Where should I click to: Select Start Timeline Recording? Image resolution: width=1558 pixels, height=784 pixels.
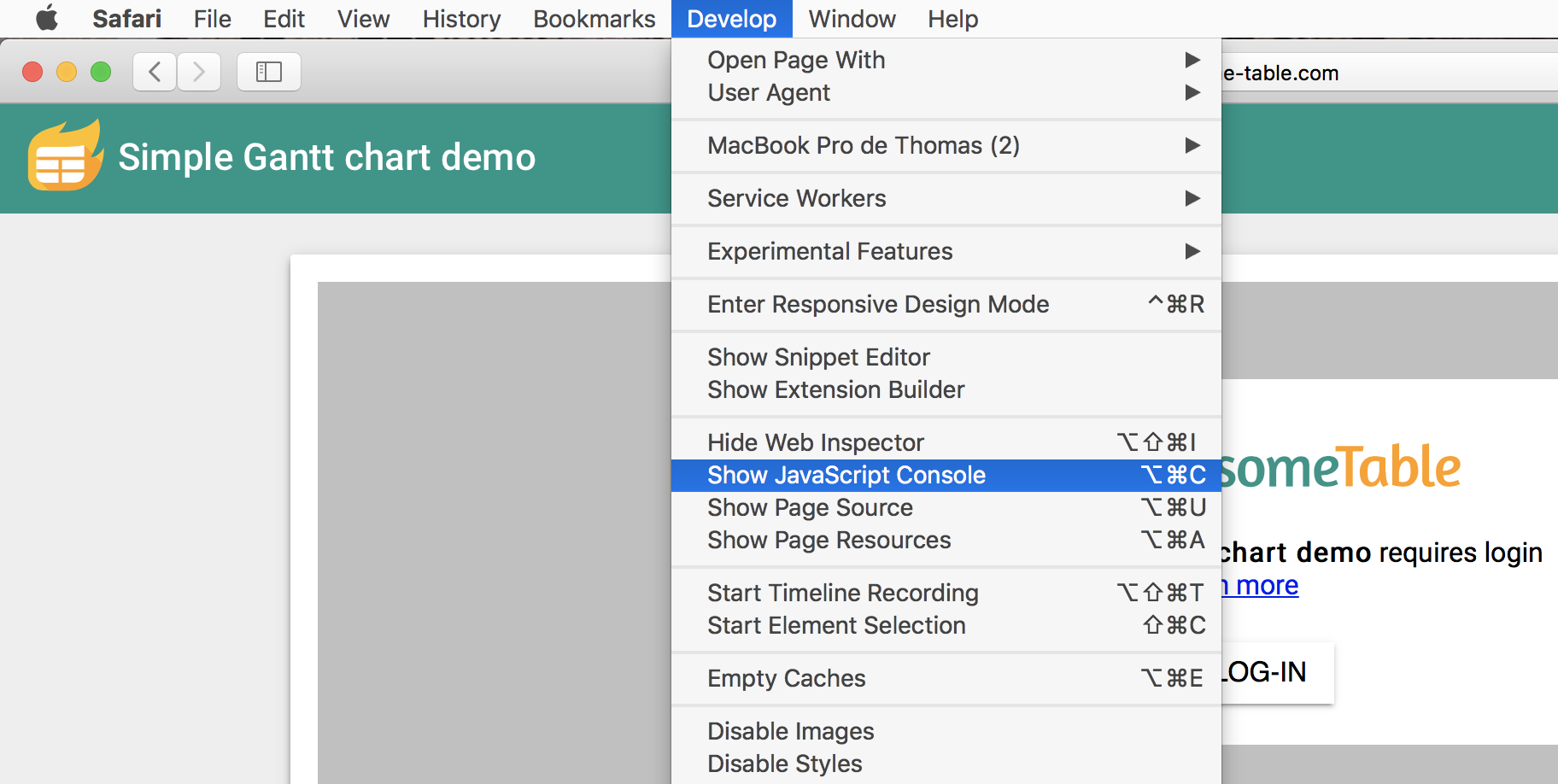pos(946,593)
